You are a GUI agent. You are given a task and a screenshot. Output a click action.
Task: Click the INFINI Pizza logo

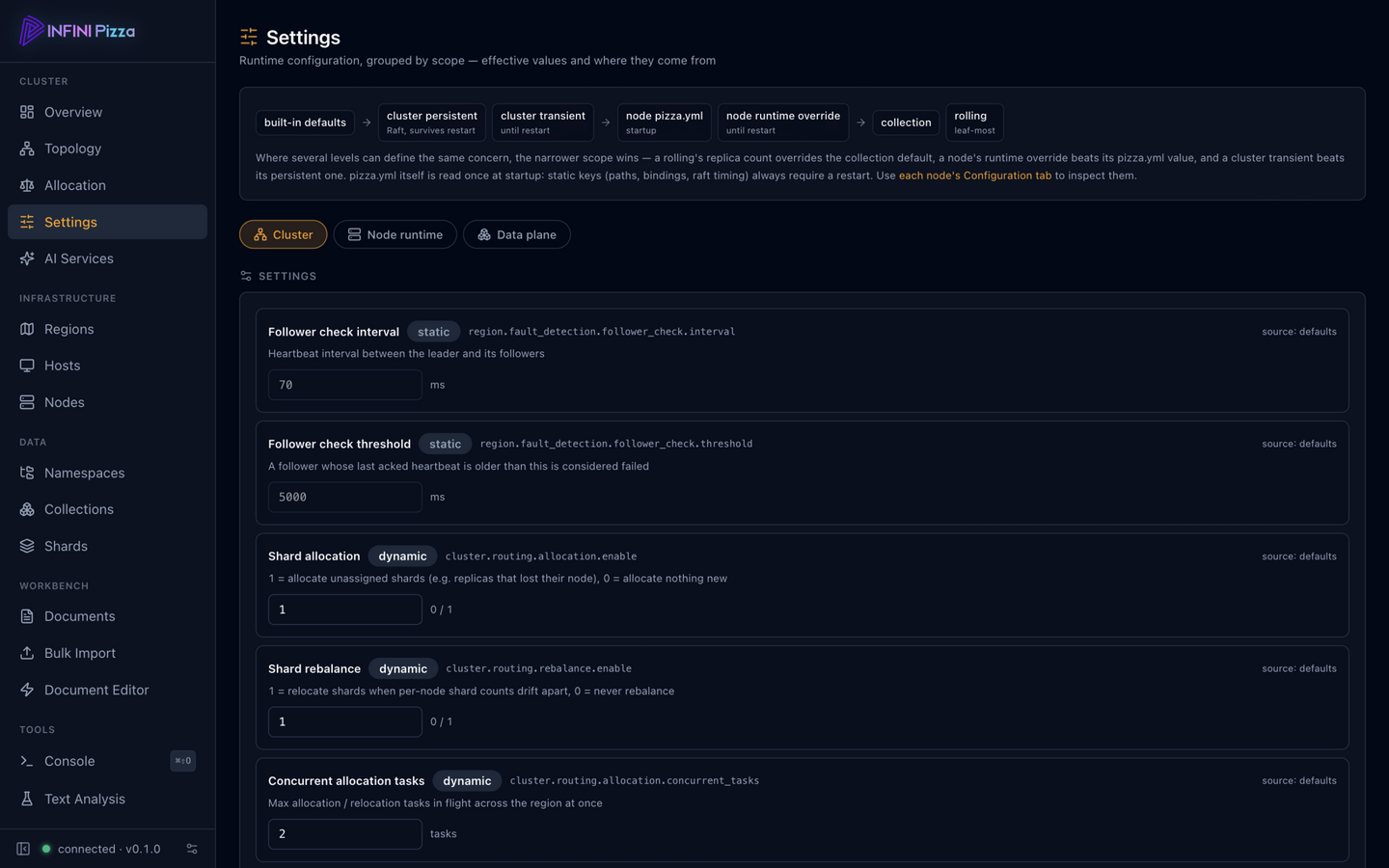click(77, 31)
